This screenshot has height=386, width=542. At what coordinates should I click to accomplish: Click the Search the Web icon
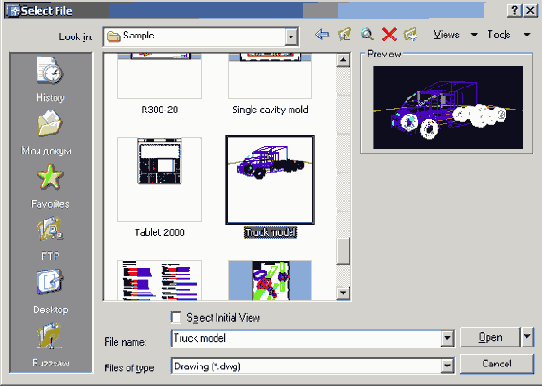[x=367, y=34]
